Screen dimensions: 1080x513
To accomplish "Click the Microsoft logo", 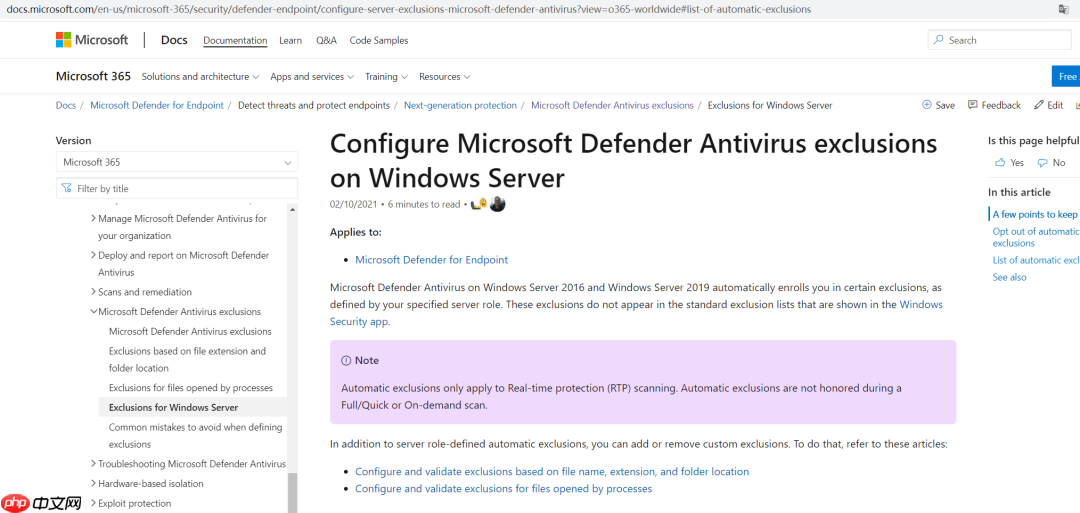I will tap(92, 40).
